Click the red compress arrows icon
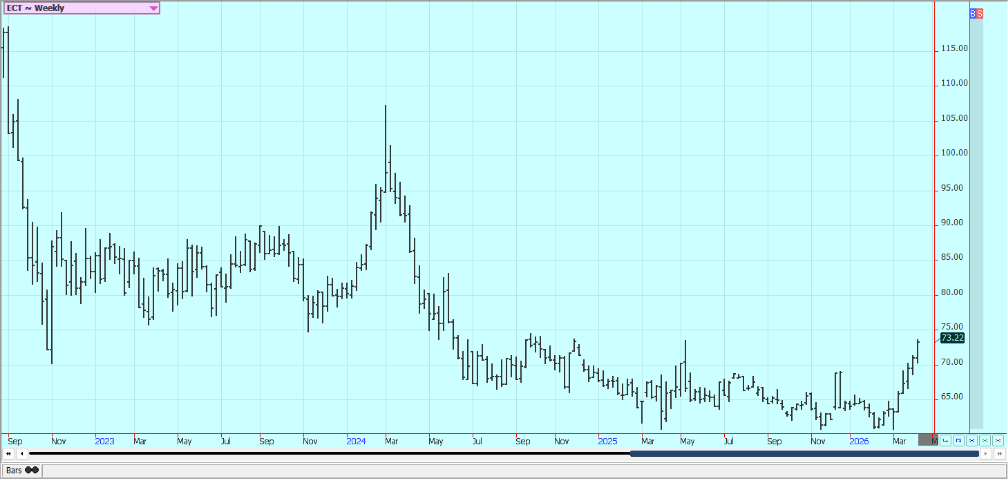The height and width of the screenshot is (480, 1008). point(997,440)
